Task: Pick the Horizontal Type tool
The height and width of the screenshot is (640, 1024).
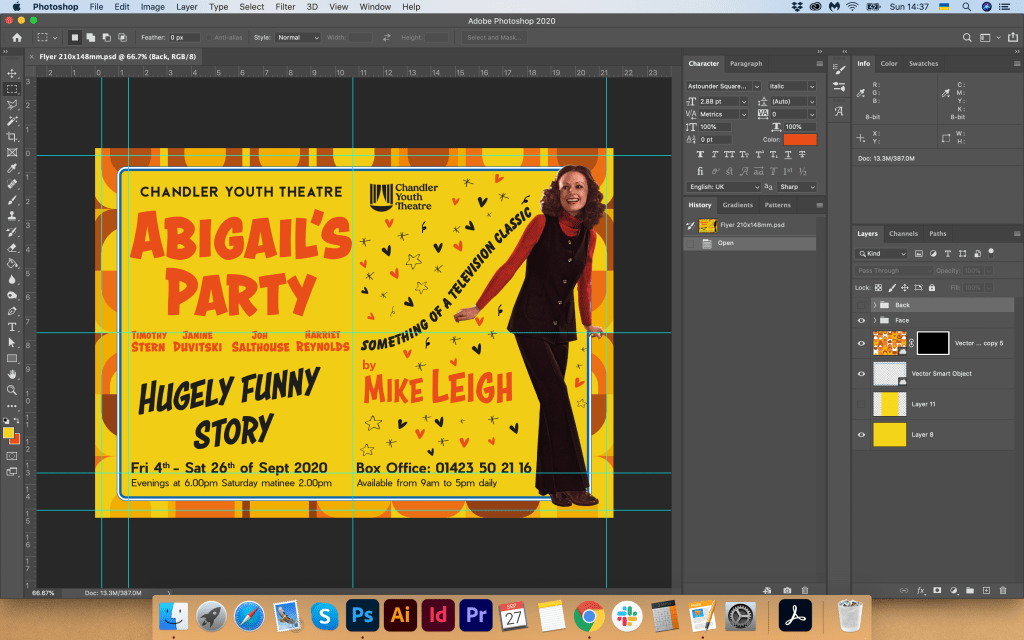Action: pyautogui.click(x=12, y=326)
